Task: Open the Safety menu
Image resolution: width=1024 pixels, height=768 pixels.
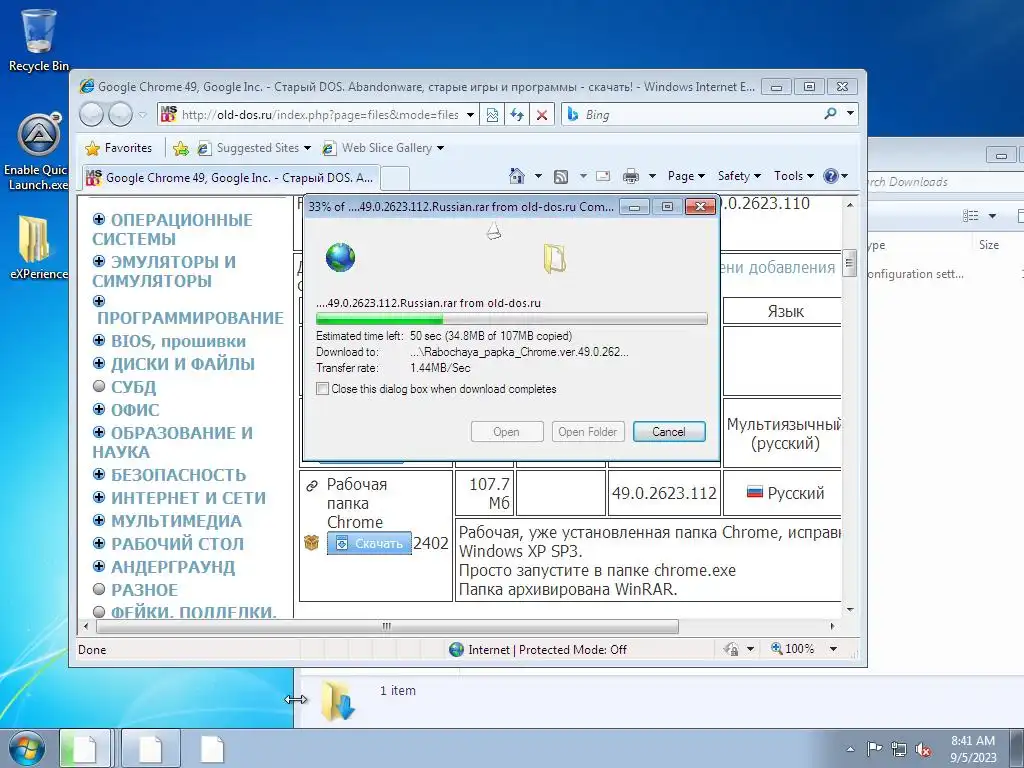Action: pos(739,176)
